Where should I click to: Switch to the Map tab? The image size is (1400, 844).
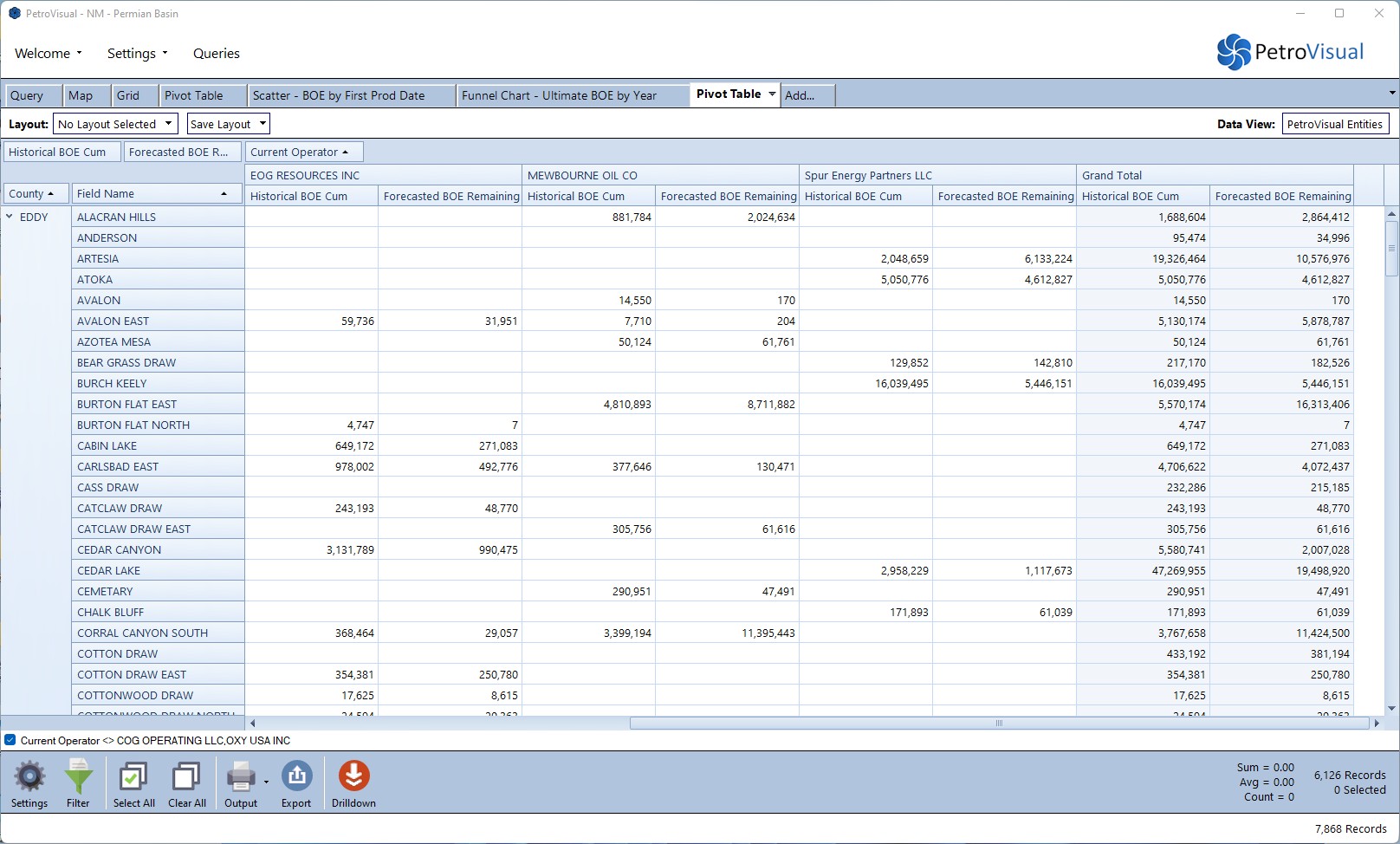tap(81, 95)
